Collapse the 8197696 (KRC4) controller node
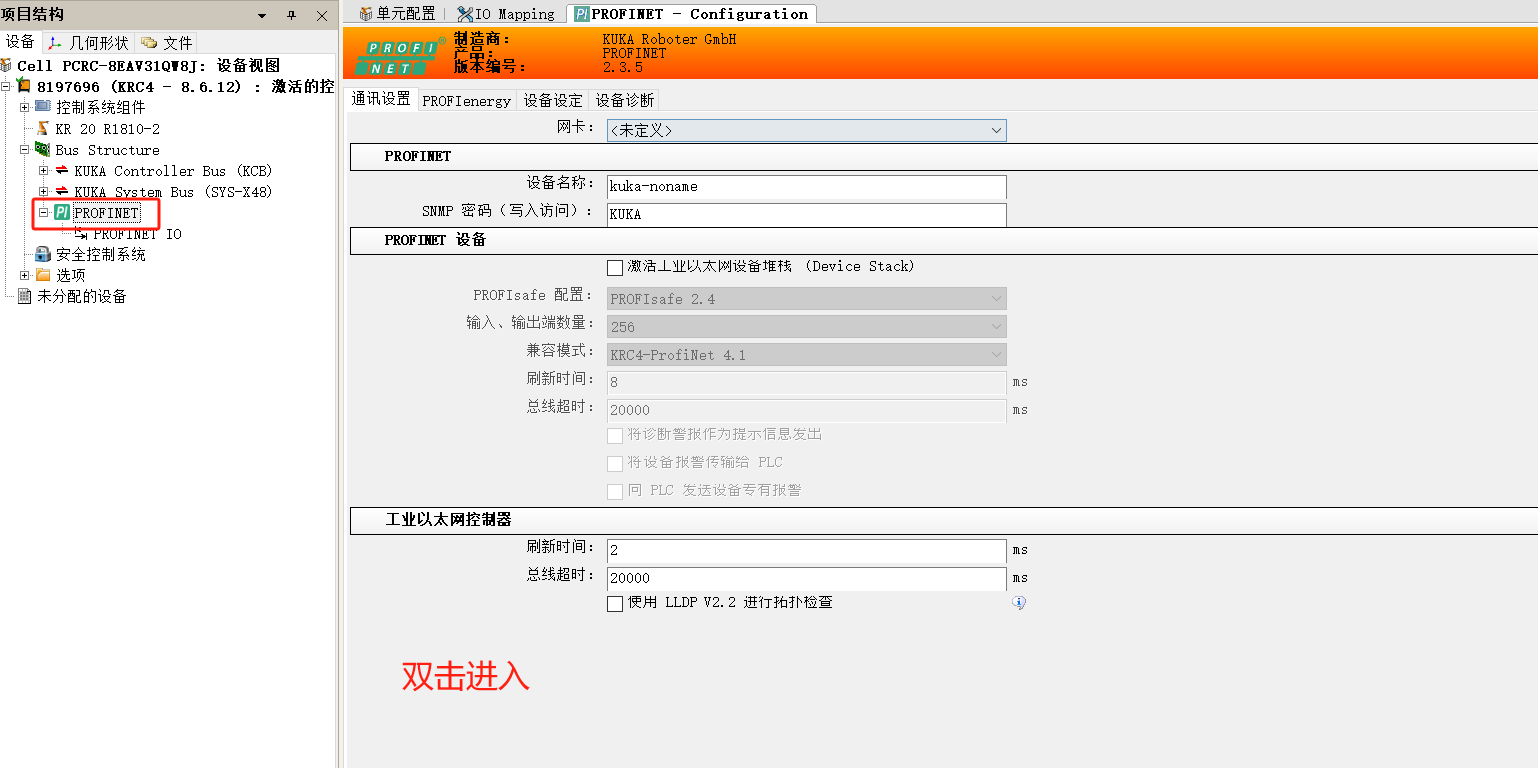This screenshot has height=768, width=1538. coord(6,87)
